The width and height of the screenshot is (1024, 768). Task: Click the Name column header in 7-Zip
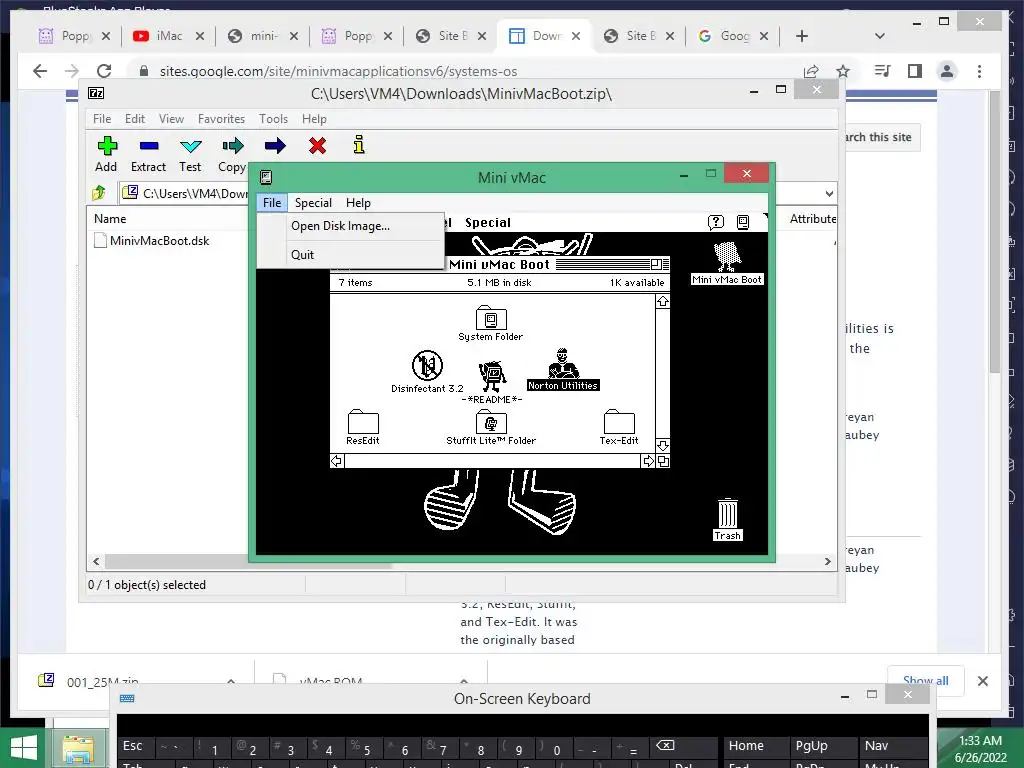click(110, 219)
